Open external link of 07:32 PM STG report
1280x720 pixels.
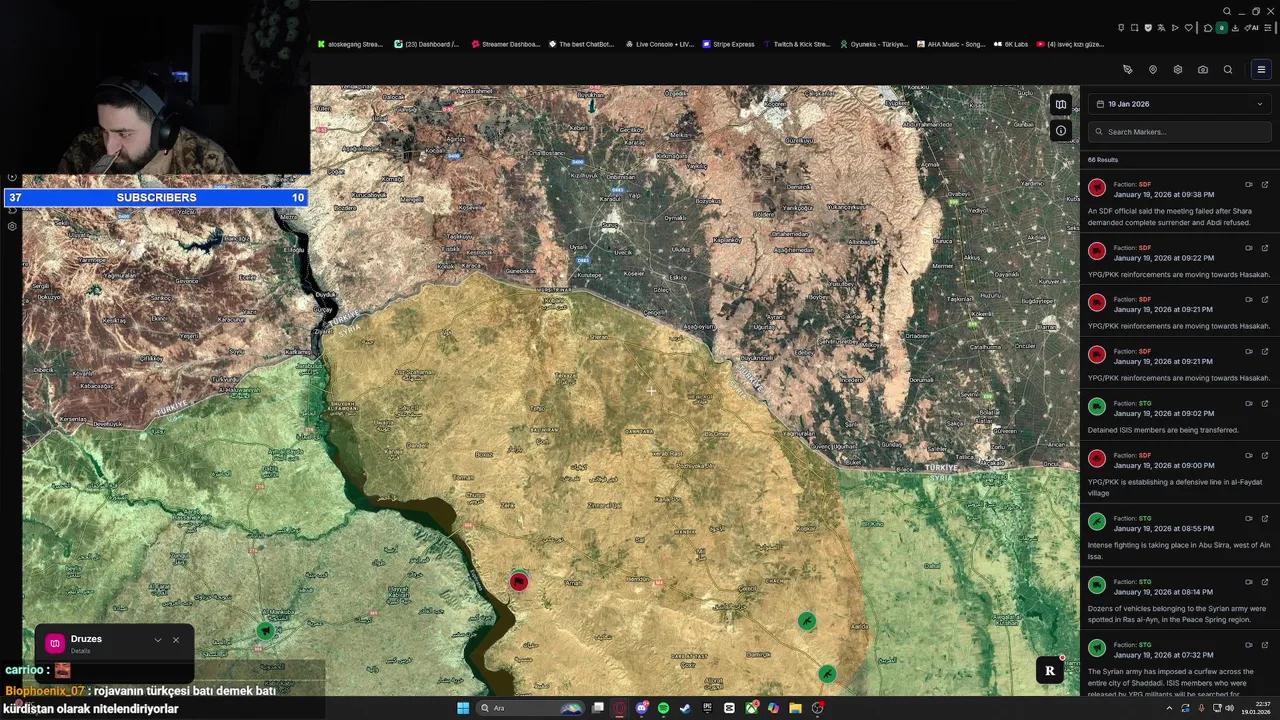(1265, 645)
